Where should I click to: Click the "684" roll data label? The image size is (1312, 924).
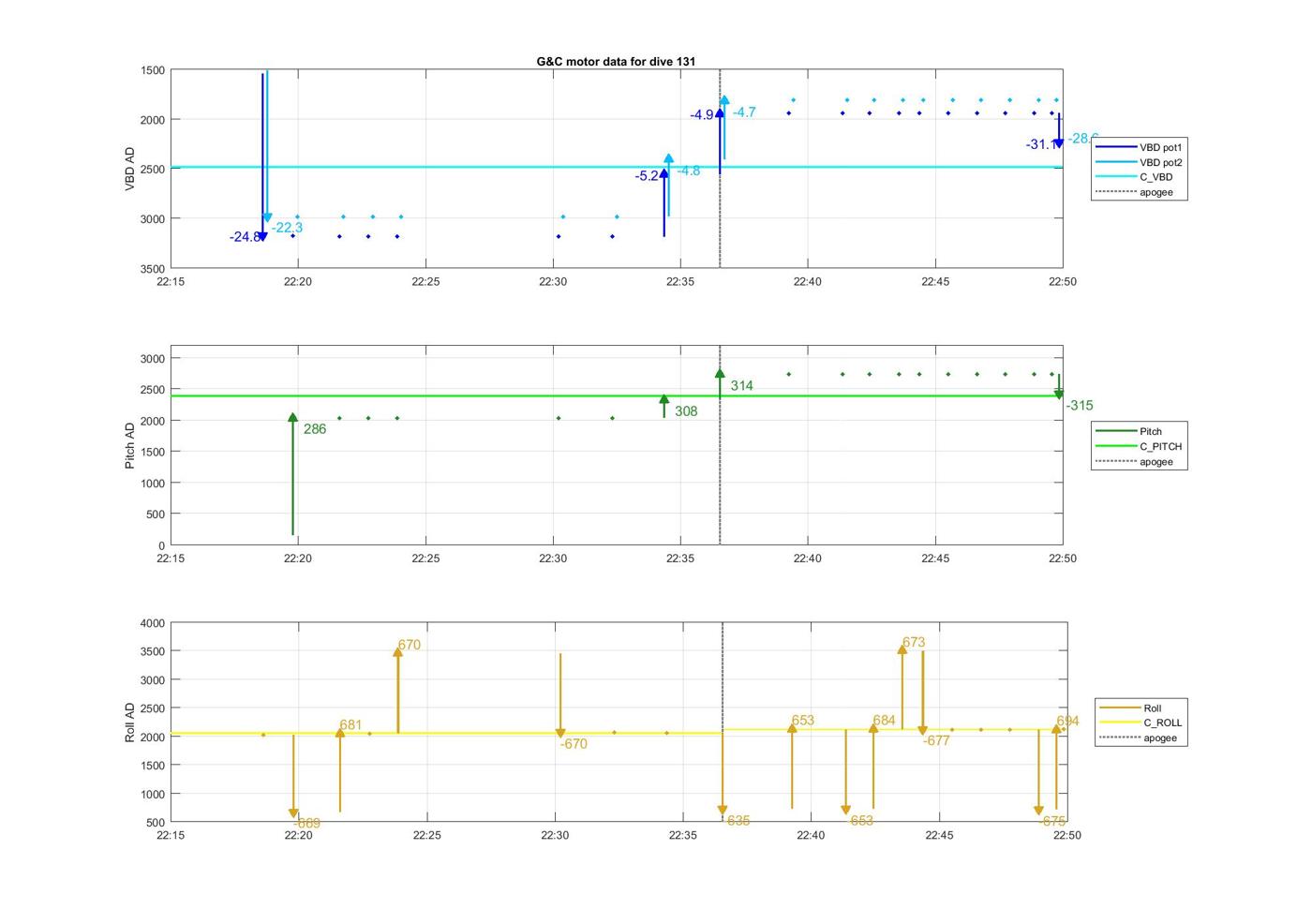884,721
